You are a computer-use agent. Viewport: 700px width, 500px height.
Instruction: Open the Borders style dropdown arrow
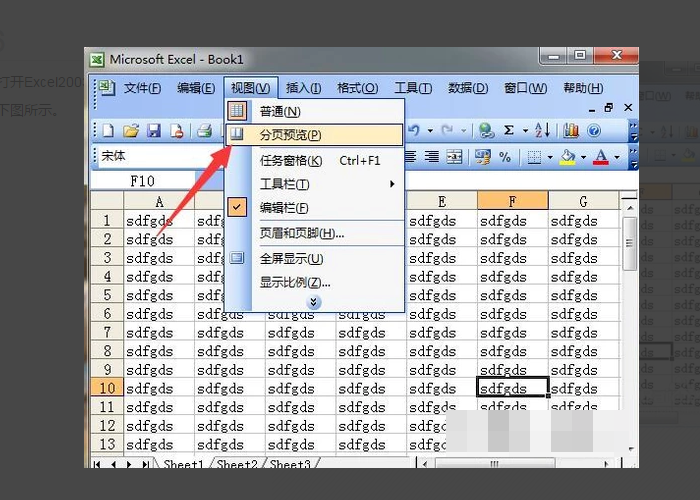pyautogui.click(x=550, y=157)
